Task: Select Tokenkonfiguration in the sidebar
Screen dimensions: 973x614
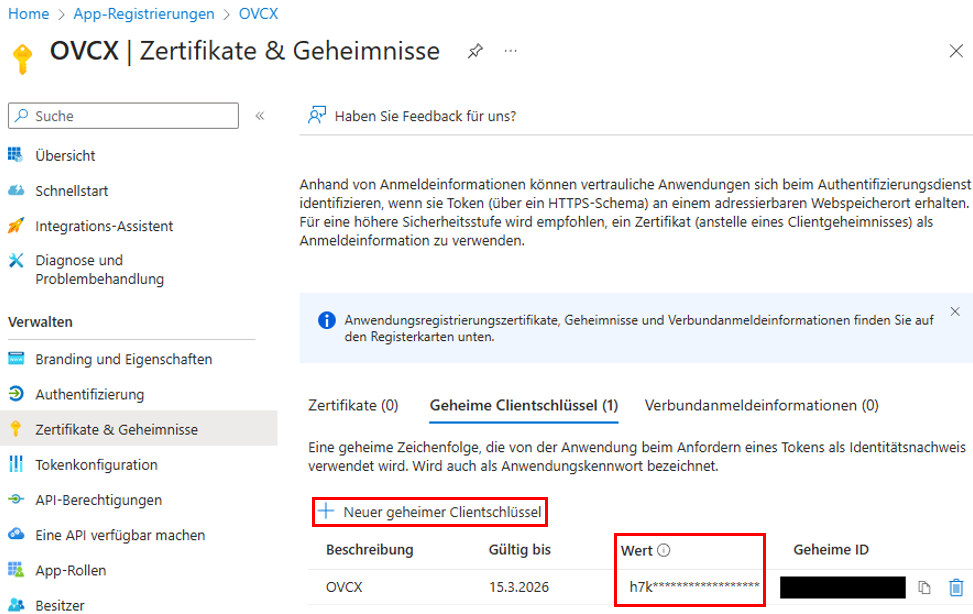Action: click(96, 465)
